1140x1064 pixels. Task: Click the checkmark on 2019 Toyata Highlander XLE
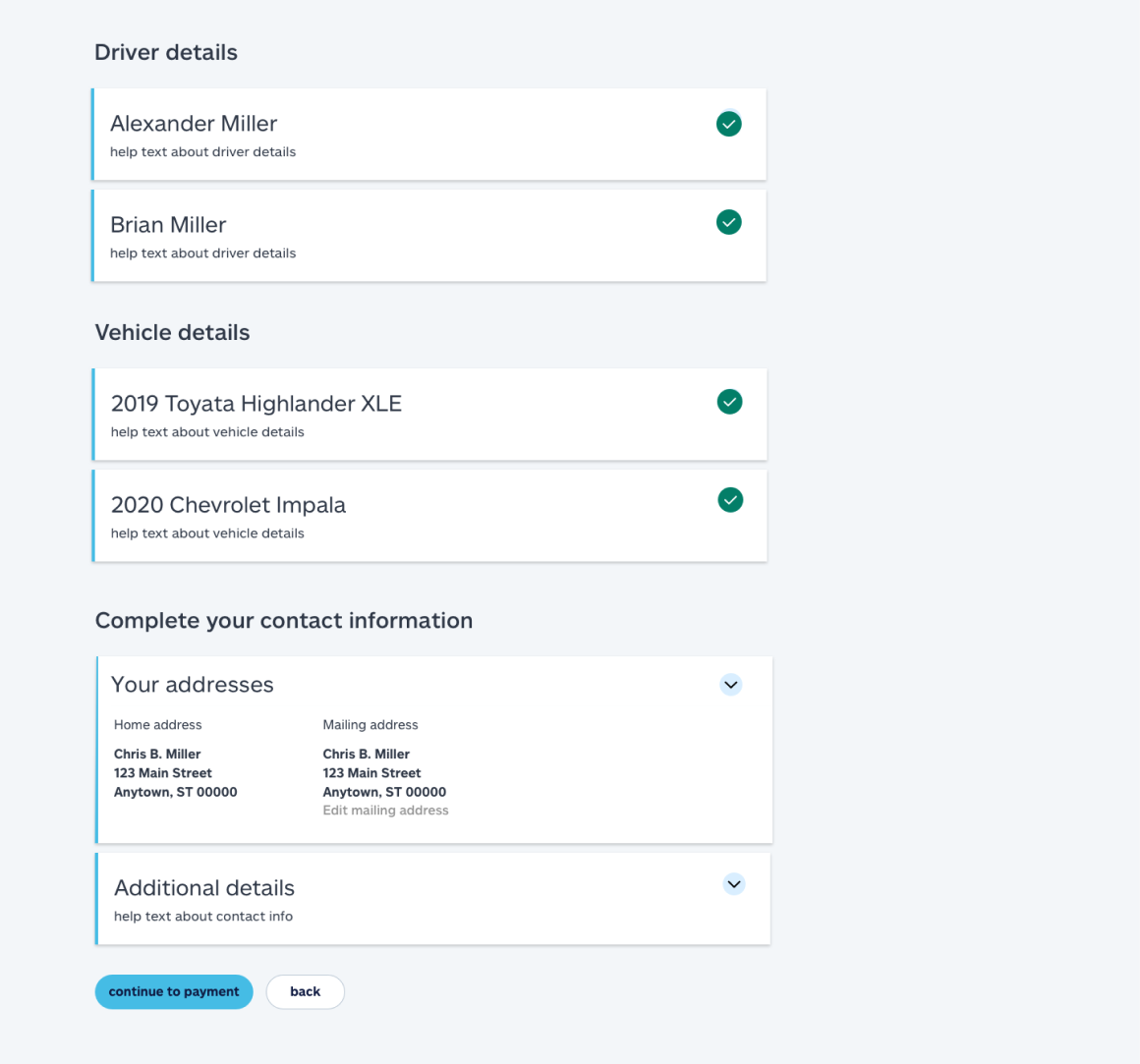point(729,402)
